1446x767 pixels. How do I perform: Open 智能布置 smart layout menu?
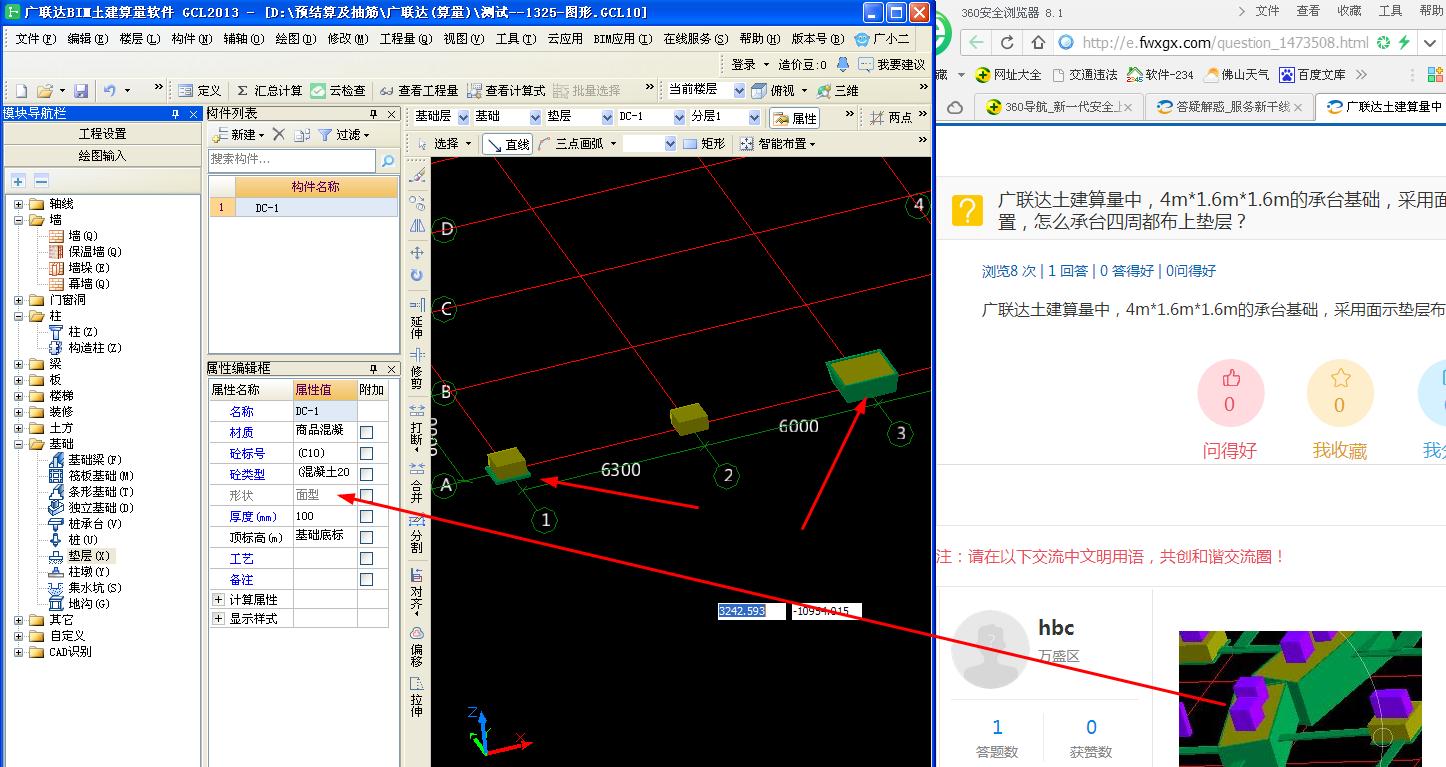tap(778, 144)
